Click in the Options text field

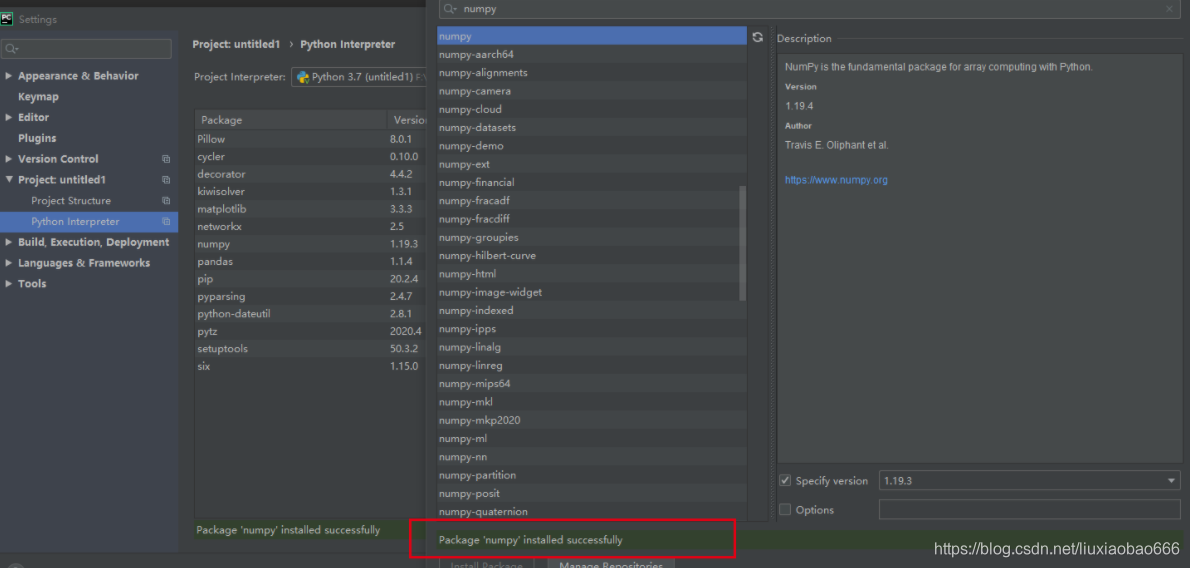pos(1029,510)
